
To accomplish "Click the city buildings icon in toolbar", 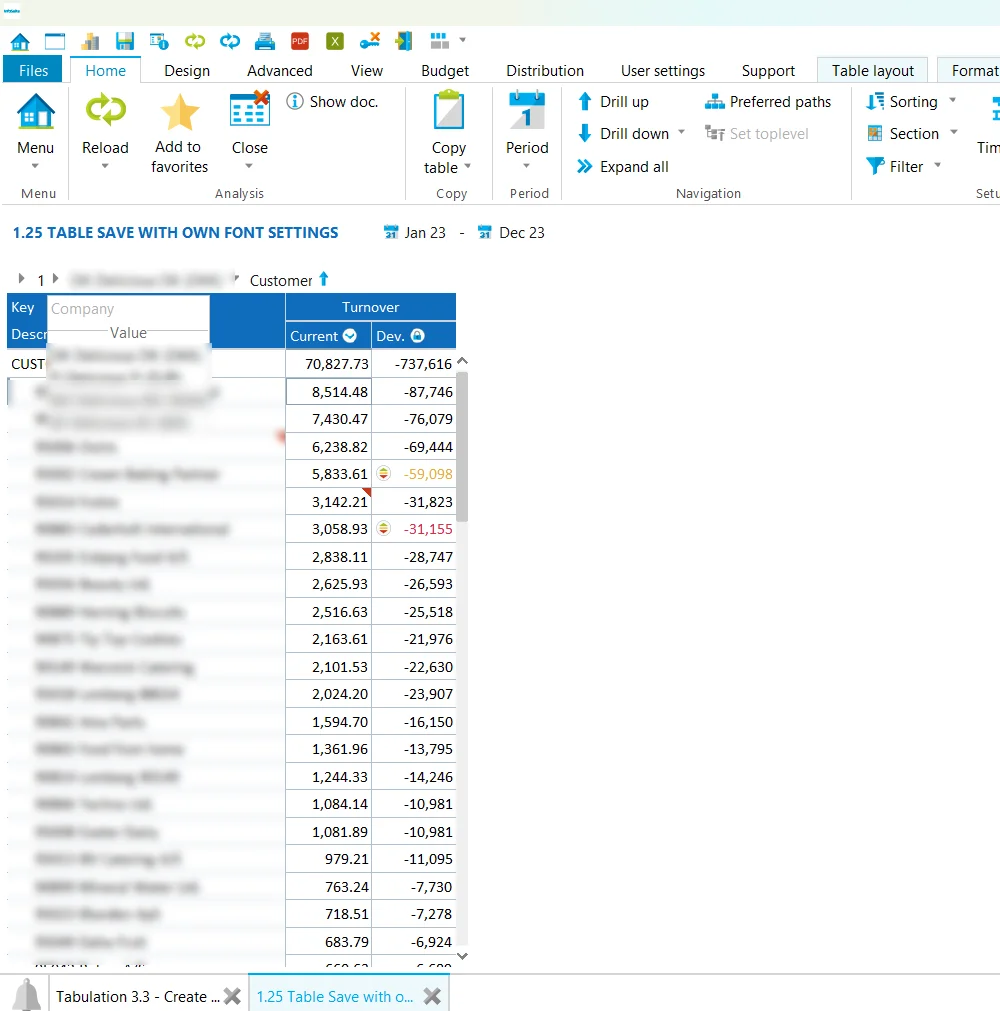I will point(90,41).
